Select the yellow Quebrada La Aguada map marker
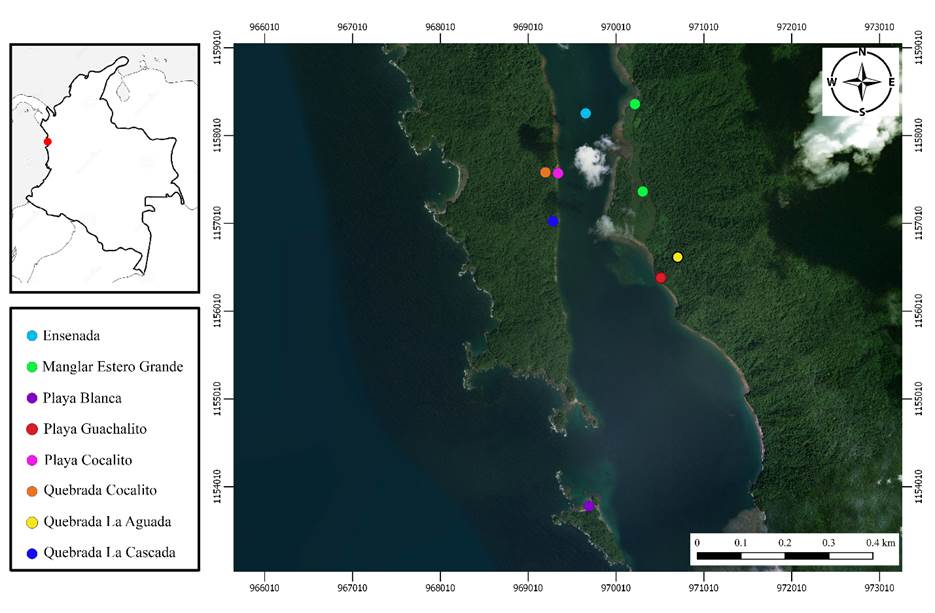The width and height of the screenshot is (935, 613). (678, 257)
